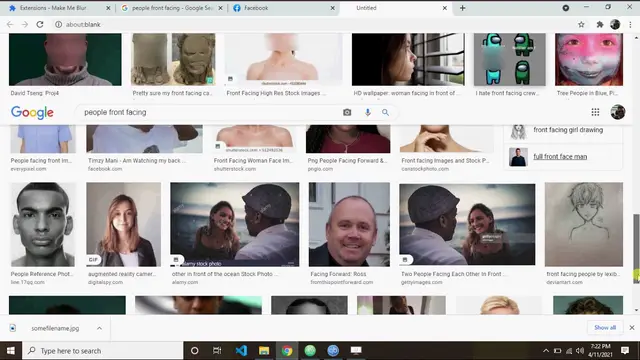Open the green globe taskbar app

coord(310,351)
